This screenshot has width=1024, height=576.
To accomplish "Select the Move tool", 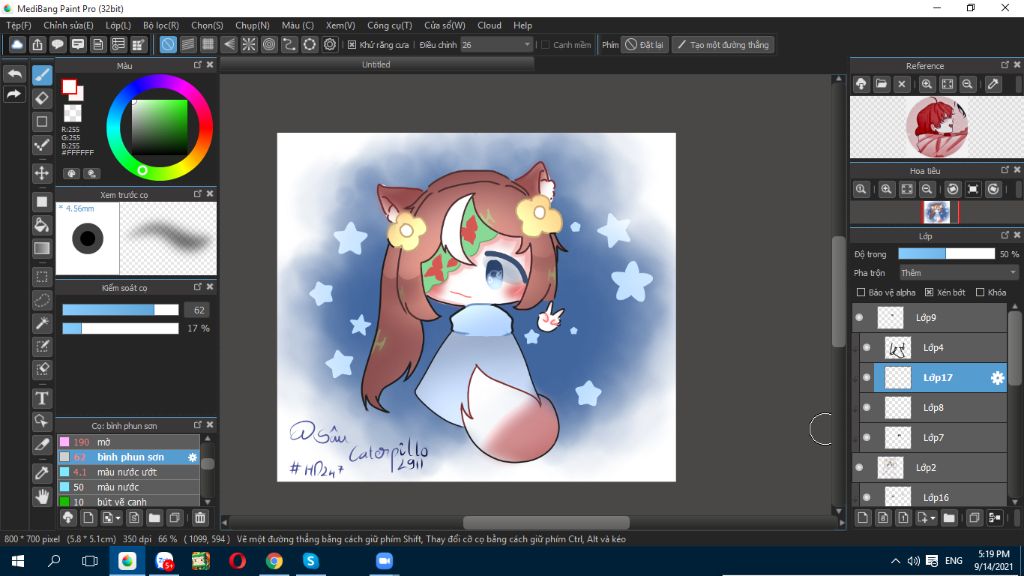I will pos(42,173).
